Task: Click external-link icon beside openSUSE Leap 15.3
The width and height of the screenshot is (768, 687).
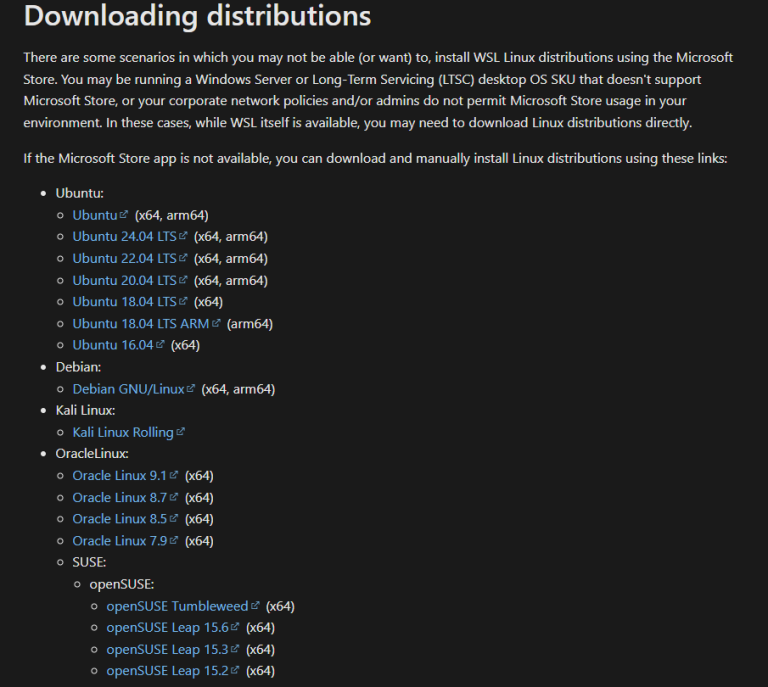Action: coord(235,648)
